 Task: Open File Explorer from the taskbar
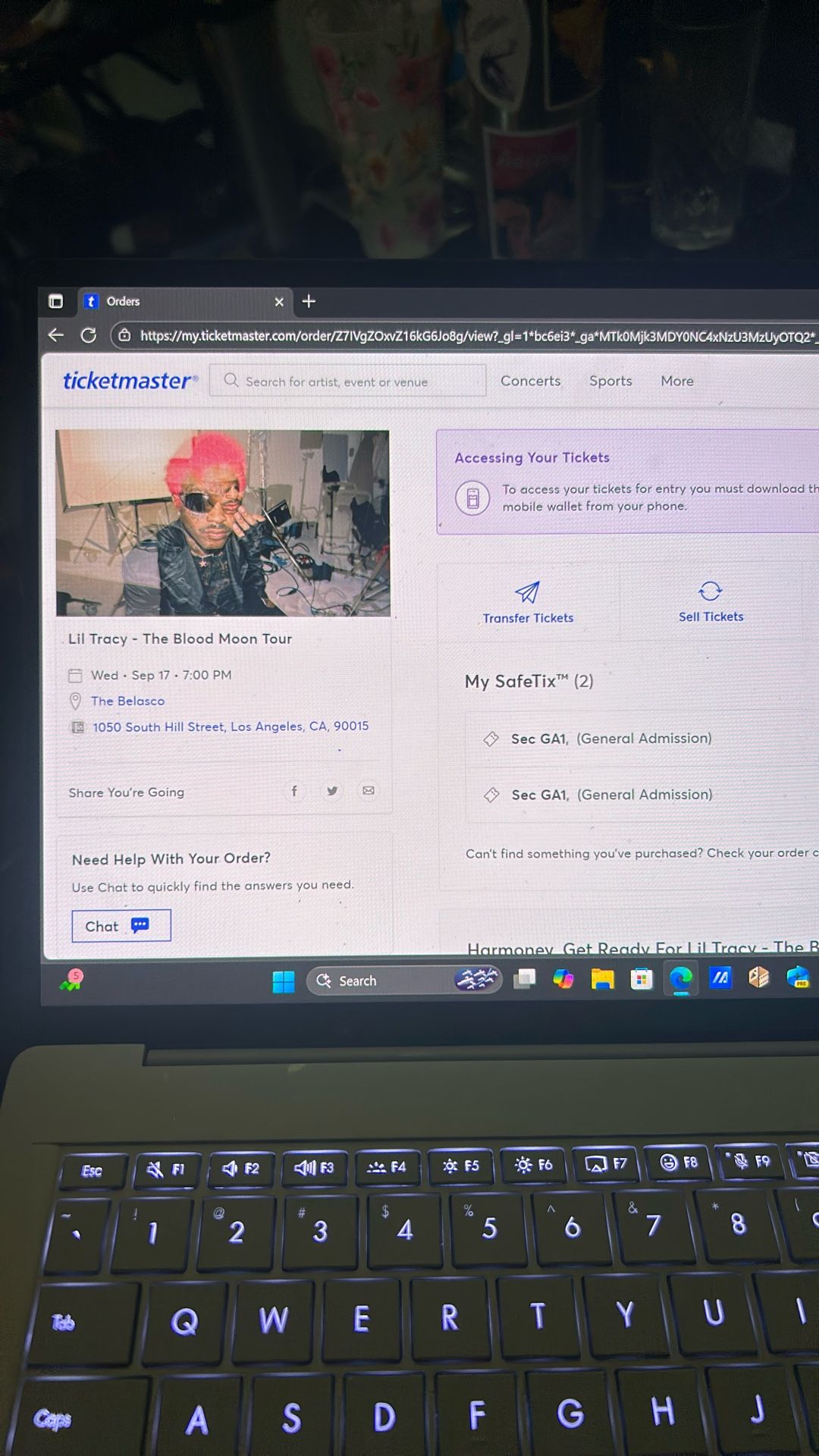click(x=603, y=979)
